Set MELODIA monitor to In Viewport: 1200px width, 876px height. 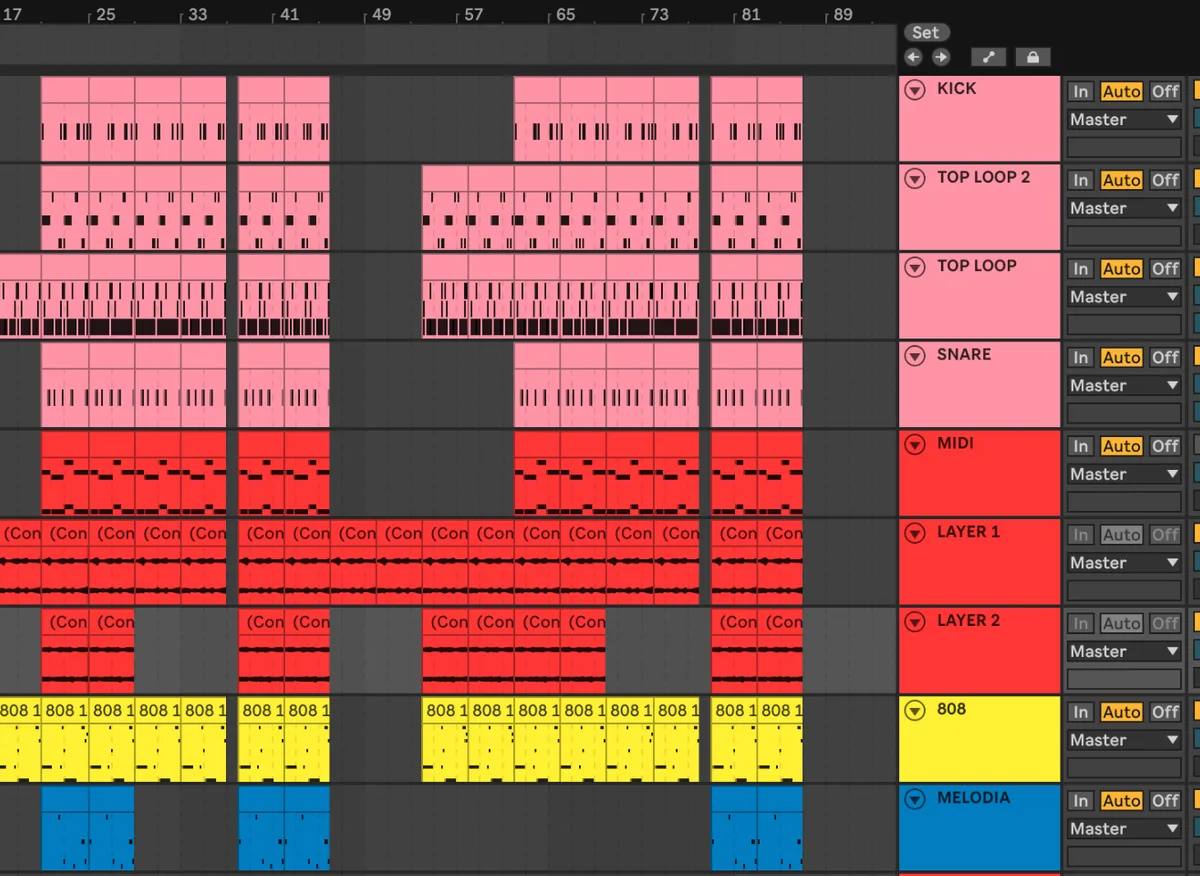click(x=1081, y=801)
